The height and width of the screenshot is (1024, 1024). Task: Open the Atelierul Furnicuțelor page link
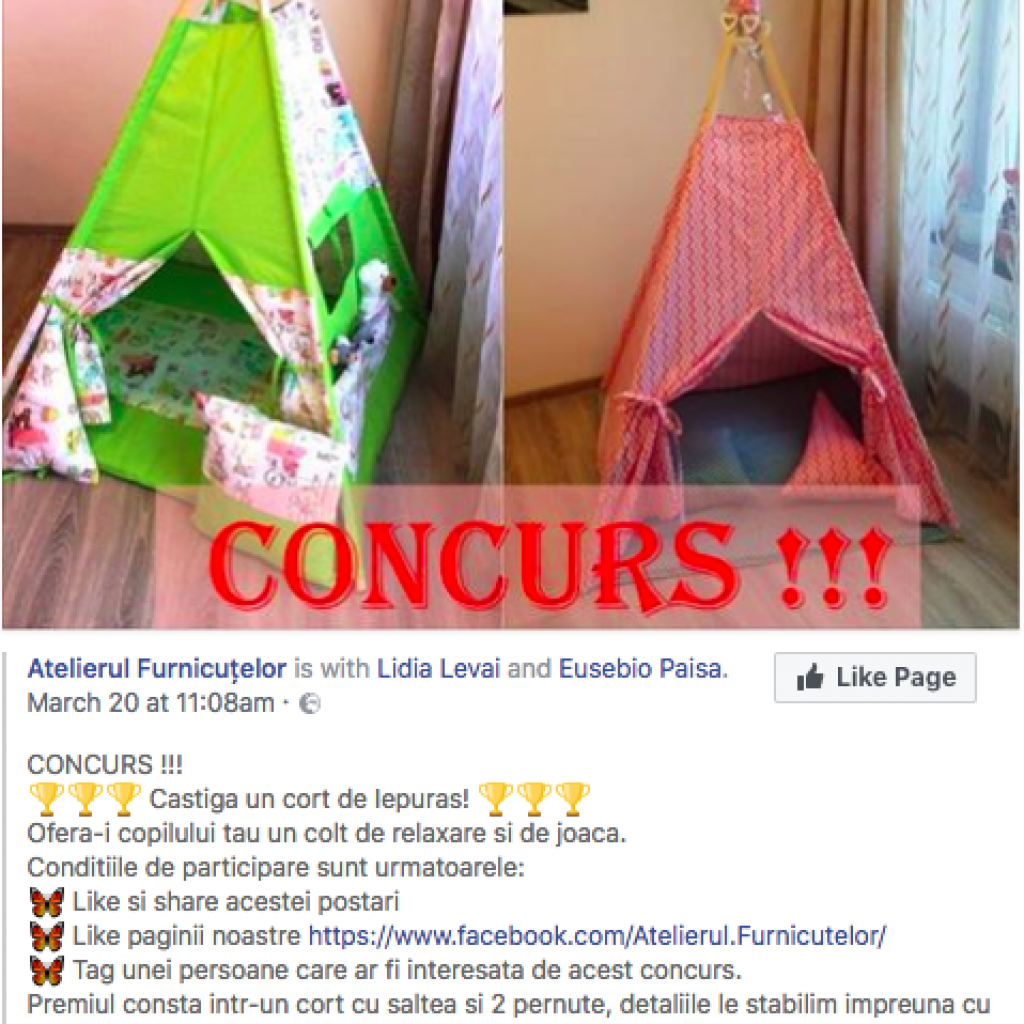click(x=157, y=669)
